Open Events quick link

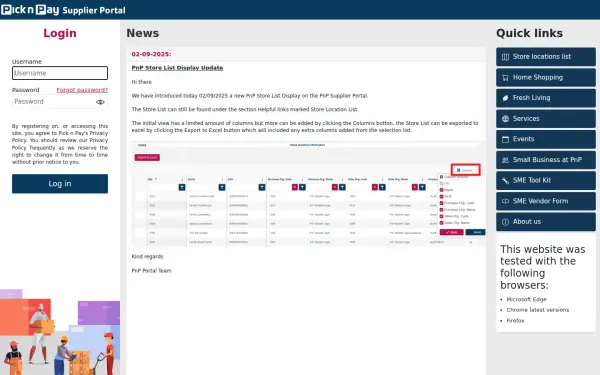coord(546,139)
